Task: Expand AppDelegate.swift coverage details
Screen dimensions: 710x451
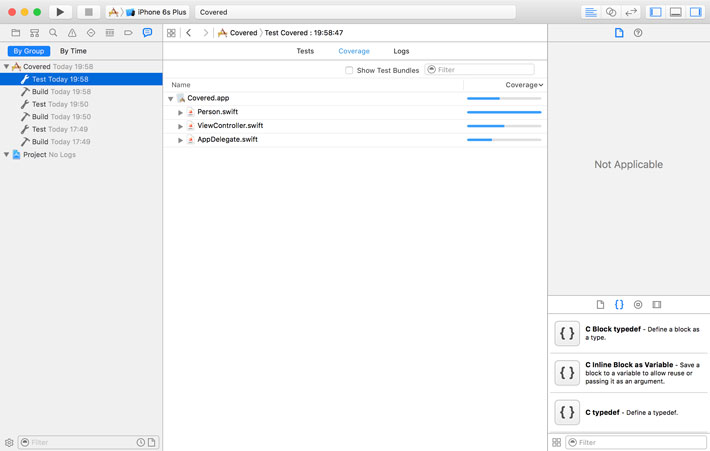Action: click(181, 140)
